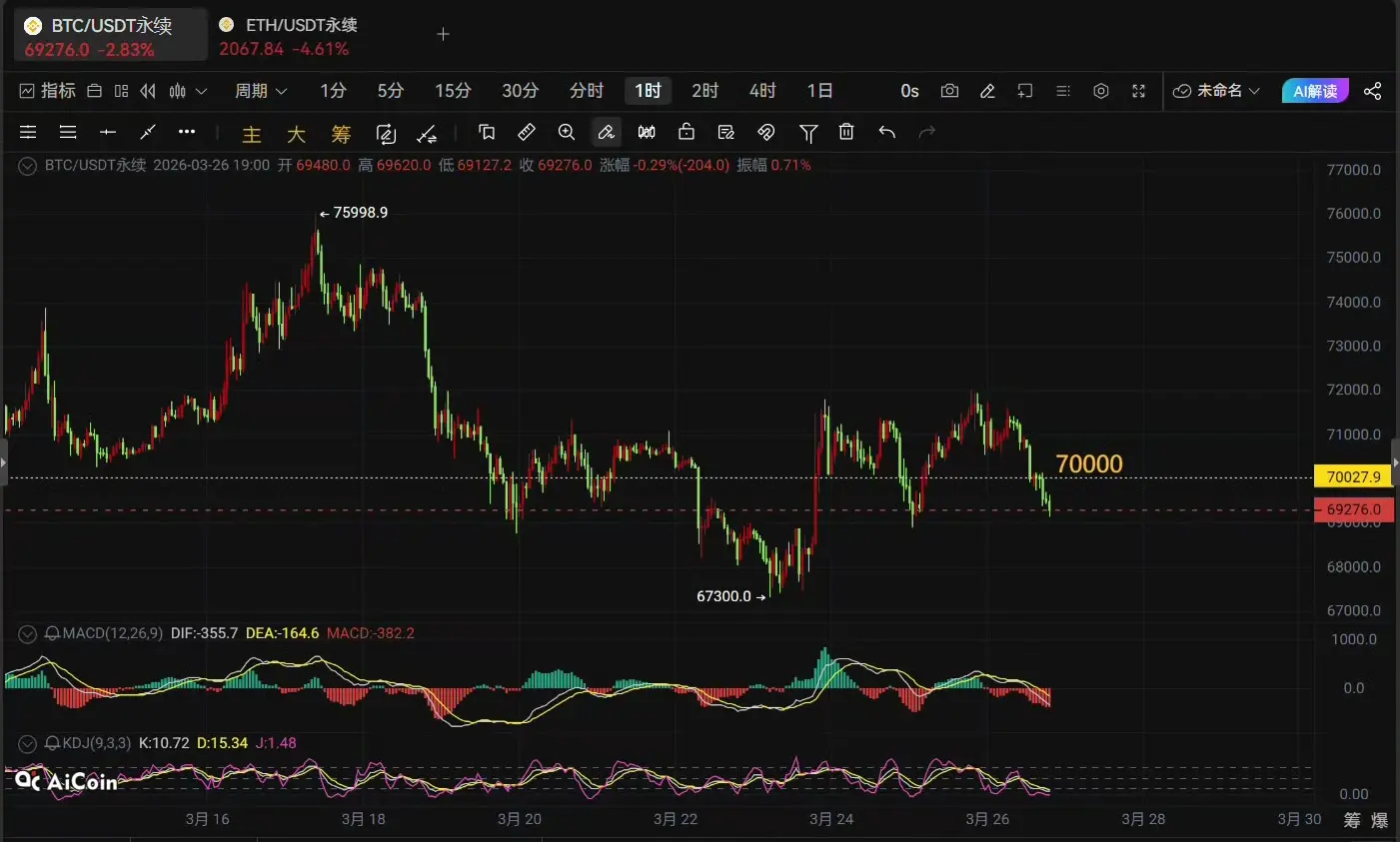Select the trend line drawing tool
Screen dimensions: 1400x842
(148, 132)
